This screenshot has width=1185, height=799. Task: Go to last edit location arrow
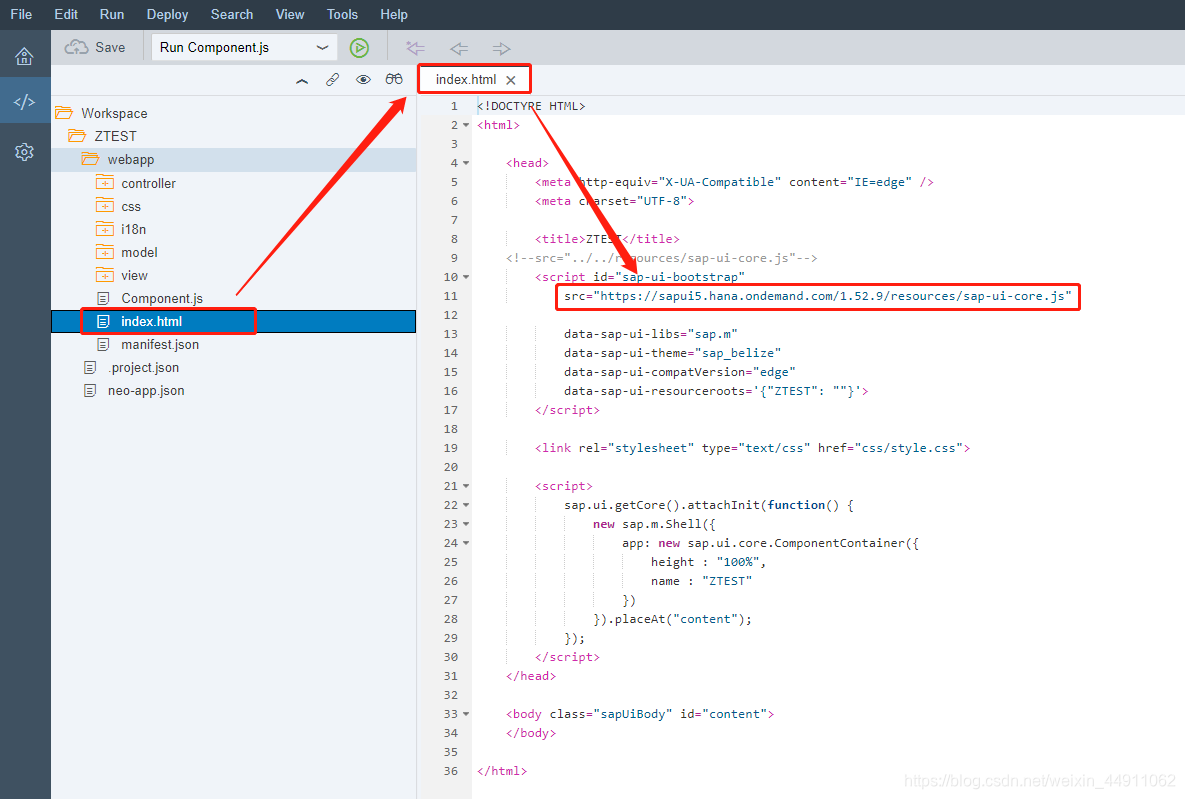415,48
